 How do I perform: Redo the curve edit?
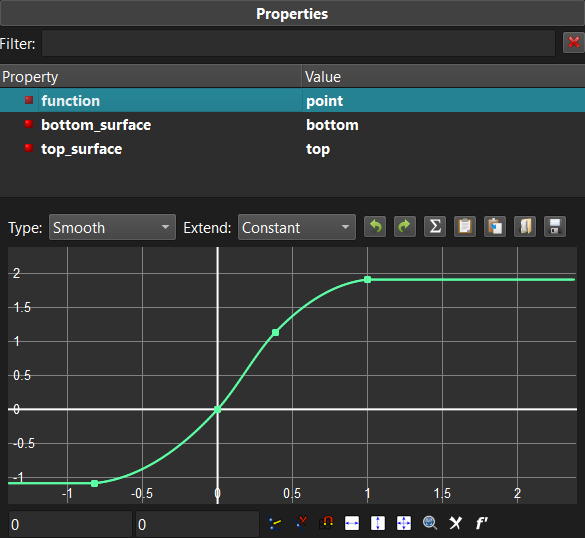click(x=405, y=226)
